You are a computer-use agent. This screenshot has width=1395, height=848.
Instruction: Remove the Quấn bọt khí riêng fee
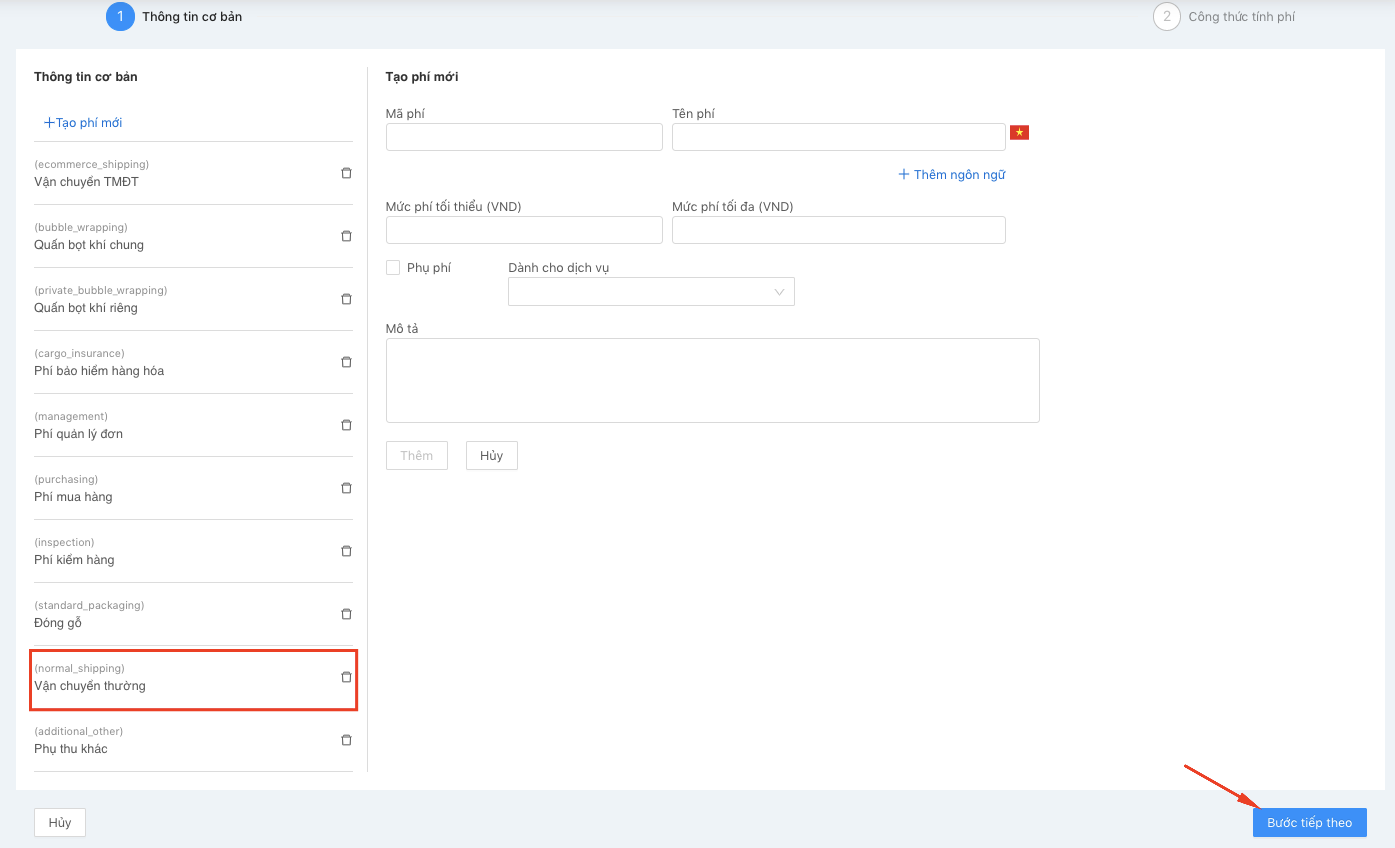(346, 299)
